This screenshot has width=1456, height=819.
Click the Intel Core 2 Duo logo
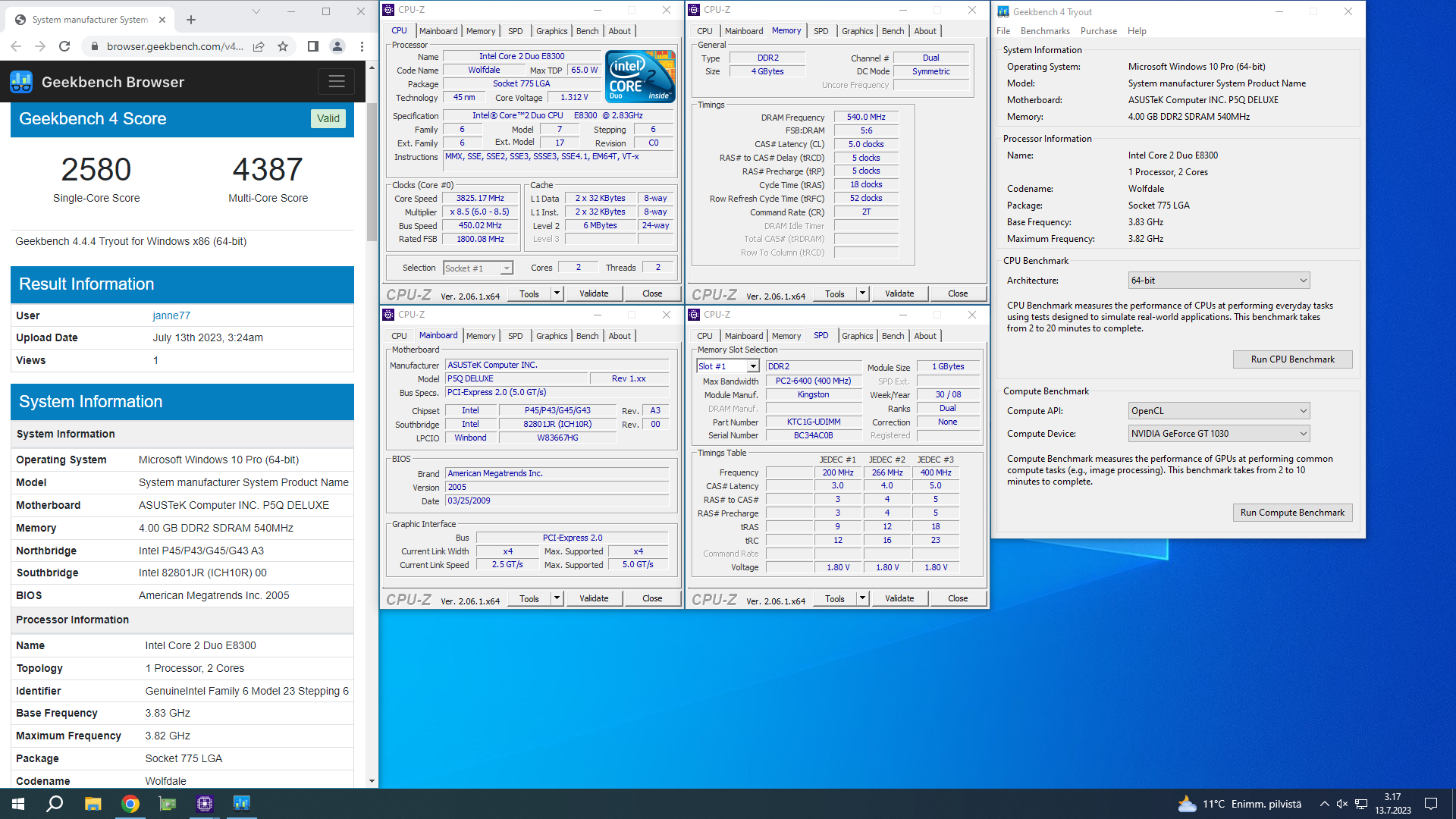click(x=639, y=76)
